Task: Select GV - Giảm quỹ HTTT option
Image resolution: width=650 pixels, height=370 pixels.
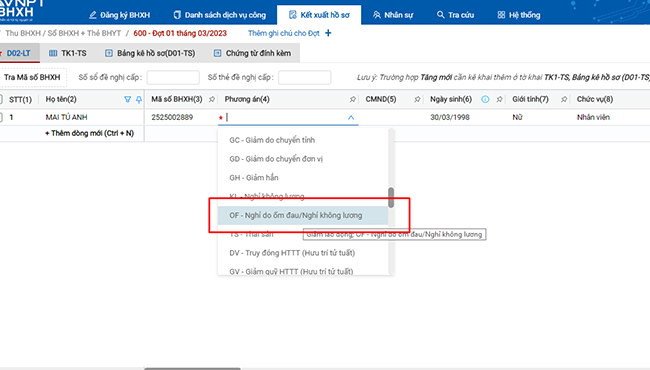Action: click(x=303, y=271)
